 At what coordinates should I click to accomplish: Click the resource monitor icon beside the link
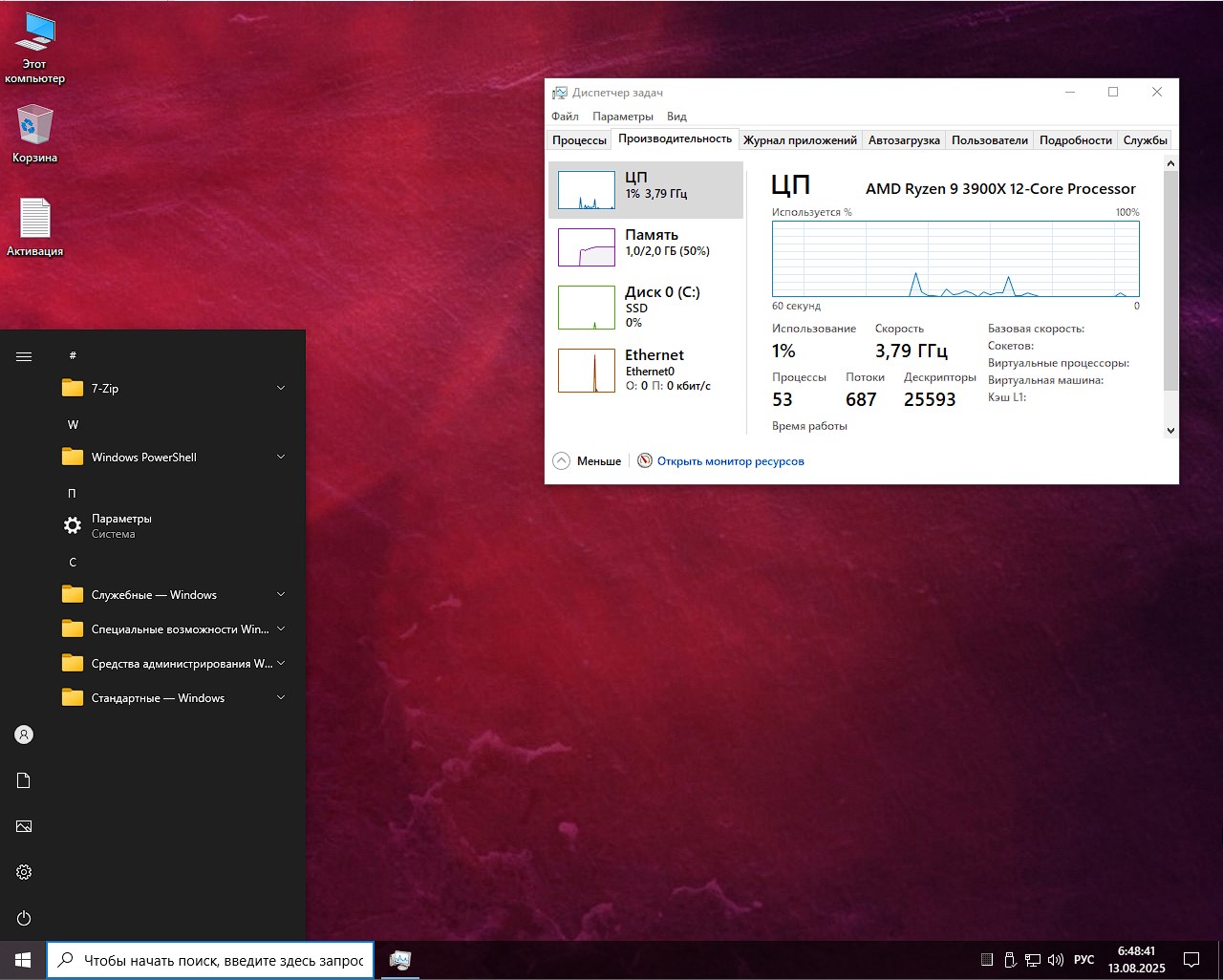click(x=645, y=460)
